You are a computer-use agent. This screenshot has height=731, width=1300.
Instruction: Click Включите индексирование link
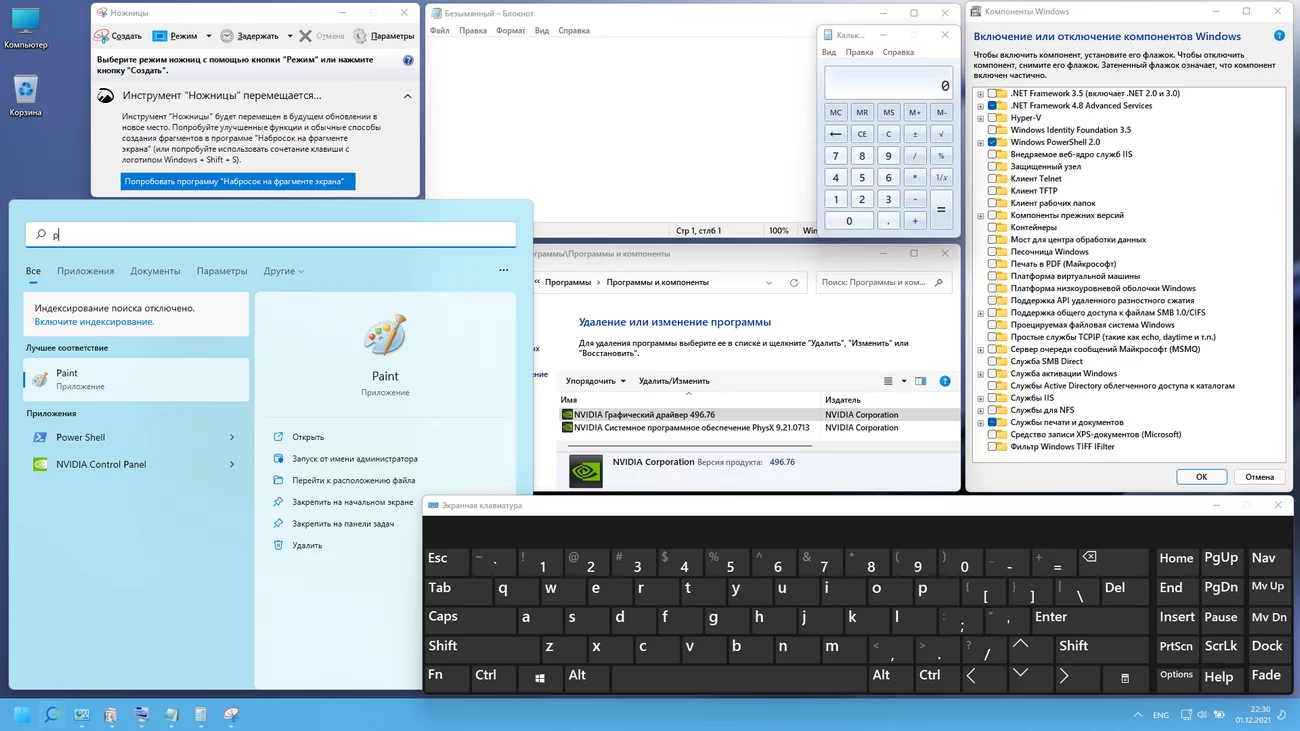click(x=94, y=322)
